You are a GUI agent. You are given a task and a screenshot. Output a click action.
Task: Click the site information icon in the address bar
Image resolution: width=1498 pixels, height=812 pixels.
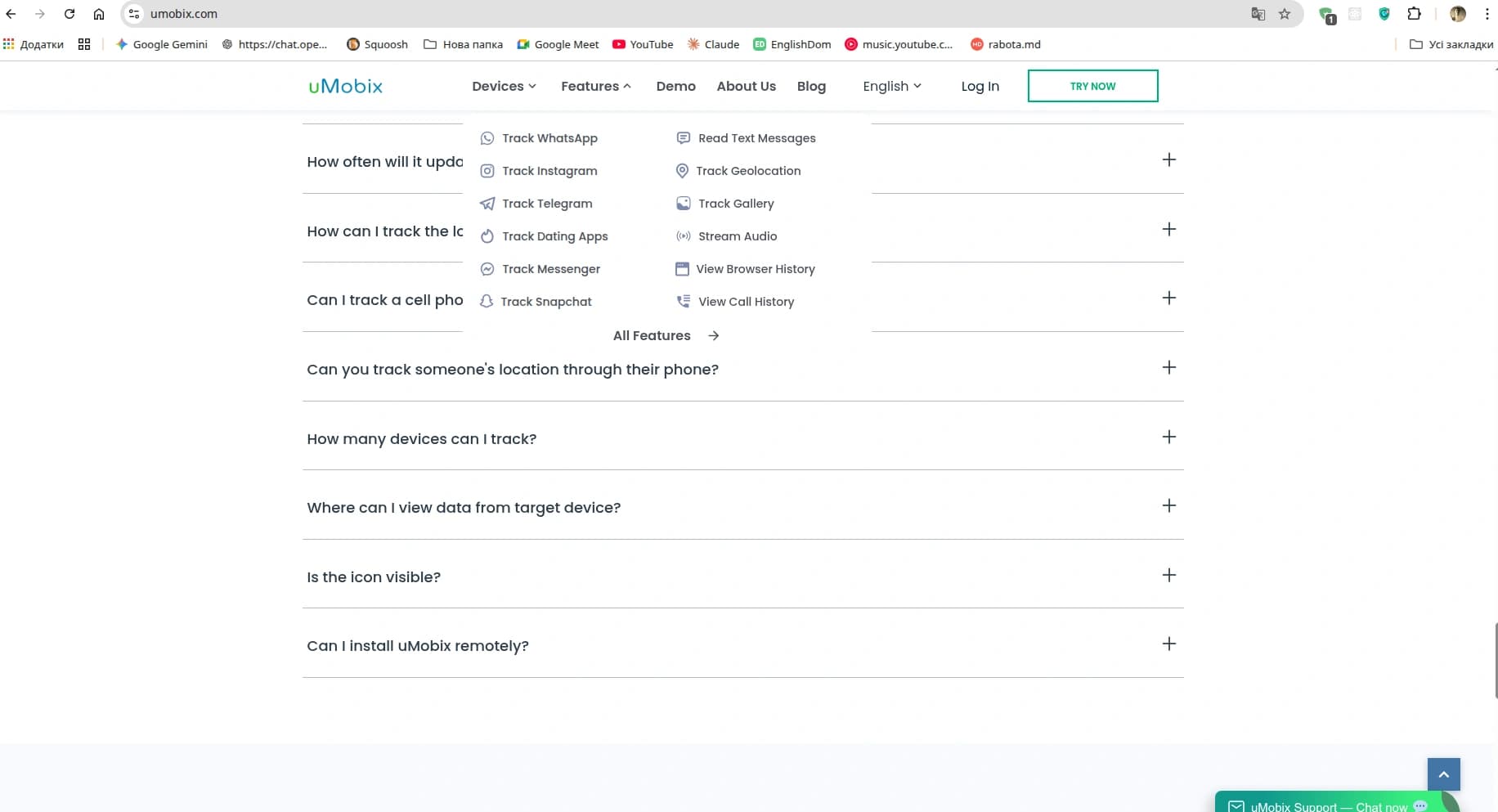134,14
